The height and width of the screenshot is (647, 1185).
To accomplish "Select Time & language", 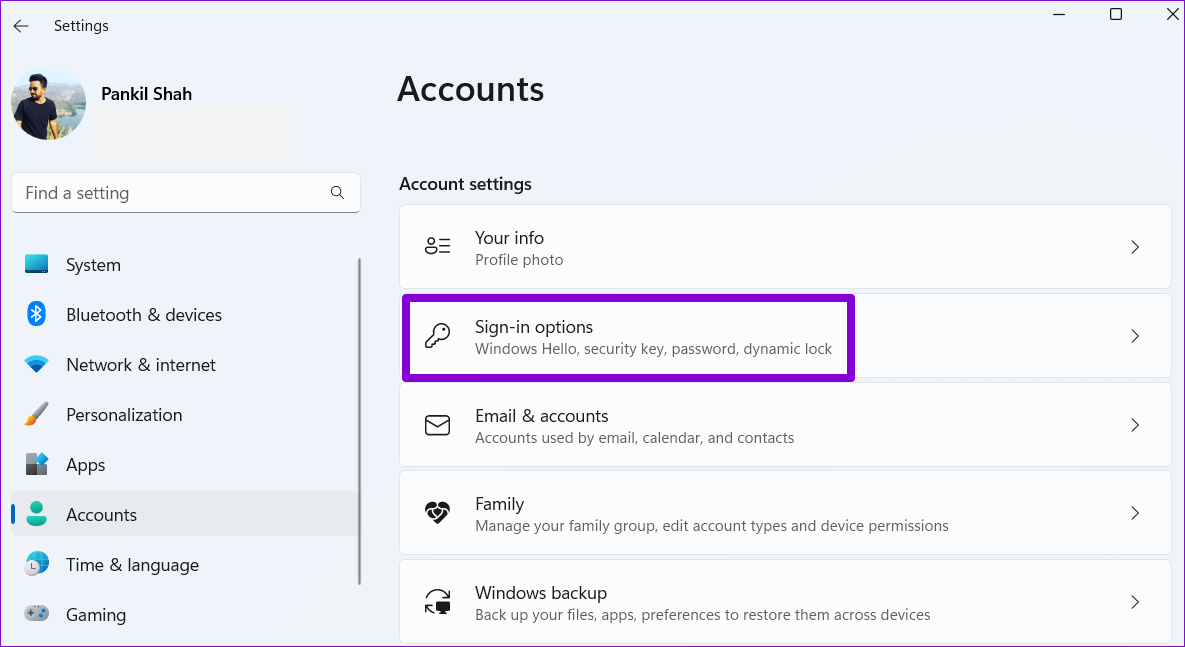I will [x=132, y=565].
